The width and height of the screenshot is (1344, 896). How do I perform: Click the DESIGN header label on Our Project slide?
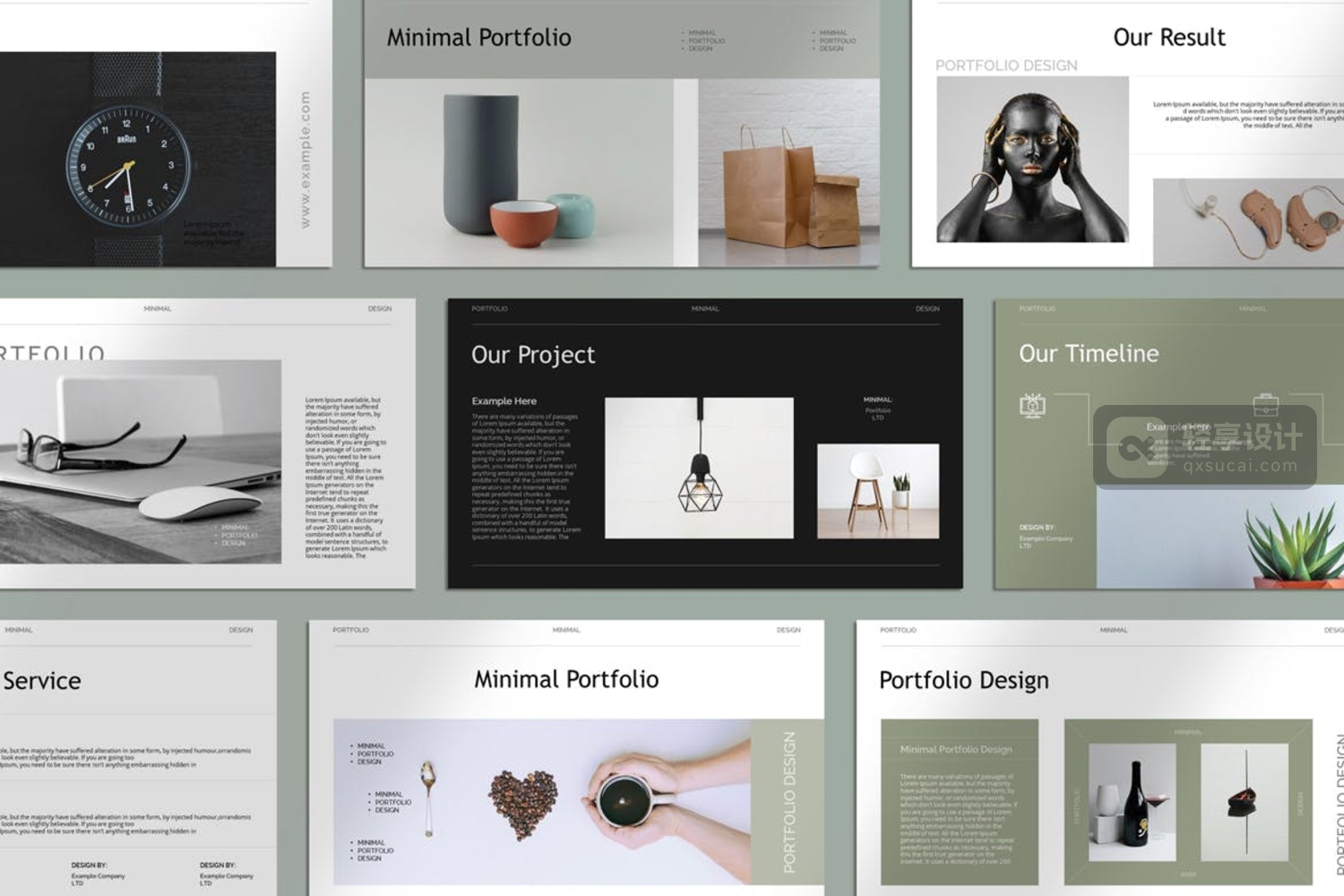(927, 308)
